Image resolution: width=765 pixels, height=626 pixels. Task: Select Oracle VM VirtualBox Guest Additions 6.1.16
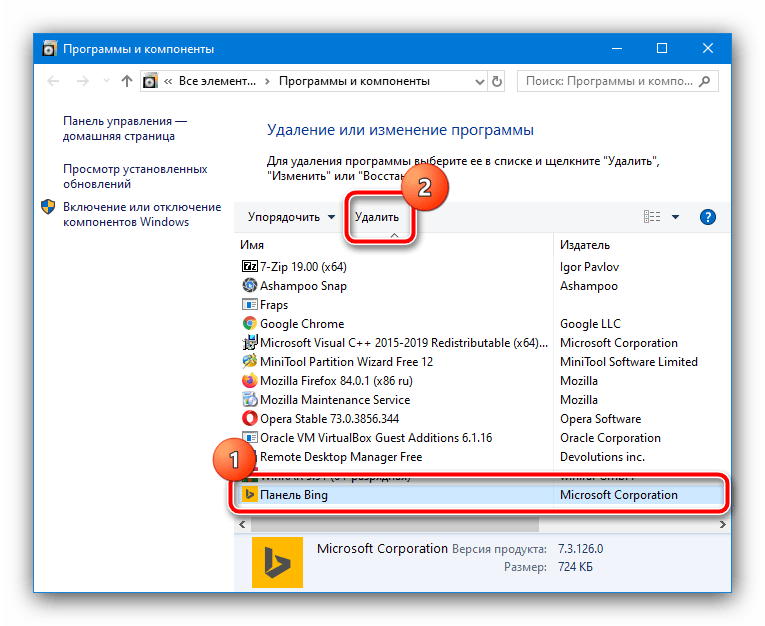point(394,438)
